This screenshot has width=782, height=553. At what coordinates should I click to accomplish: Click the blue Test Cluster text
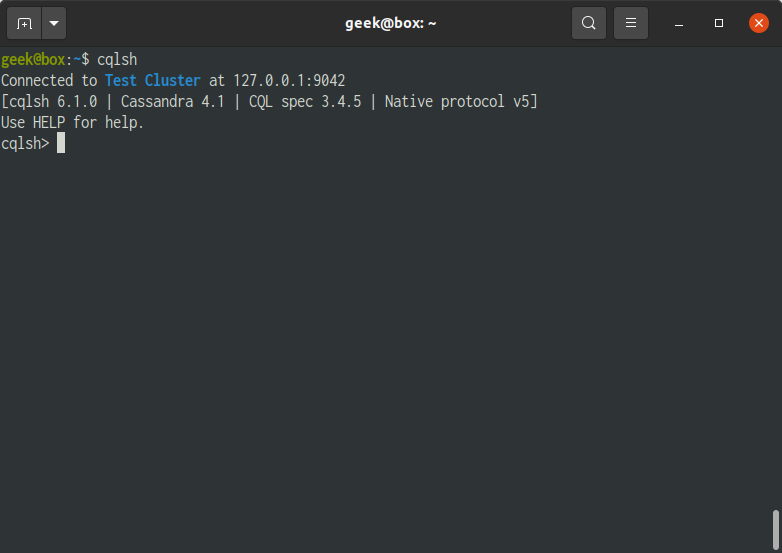click(153, 80)
